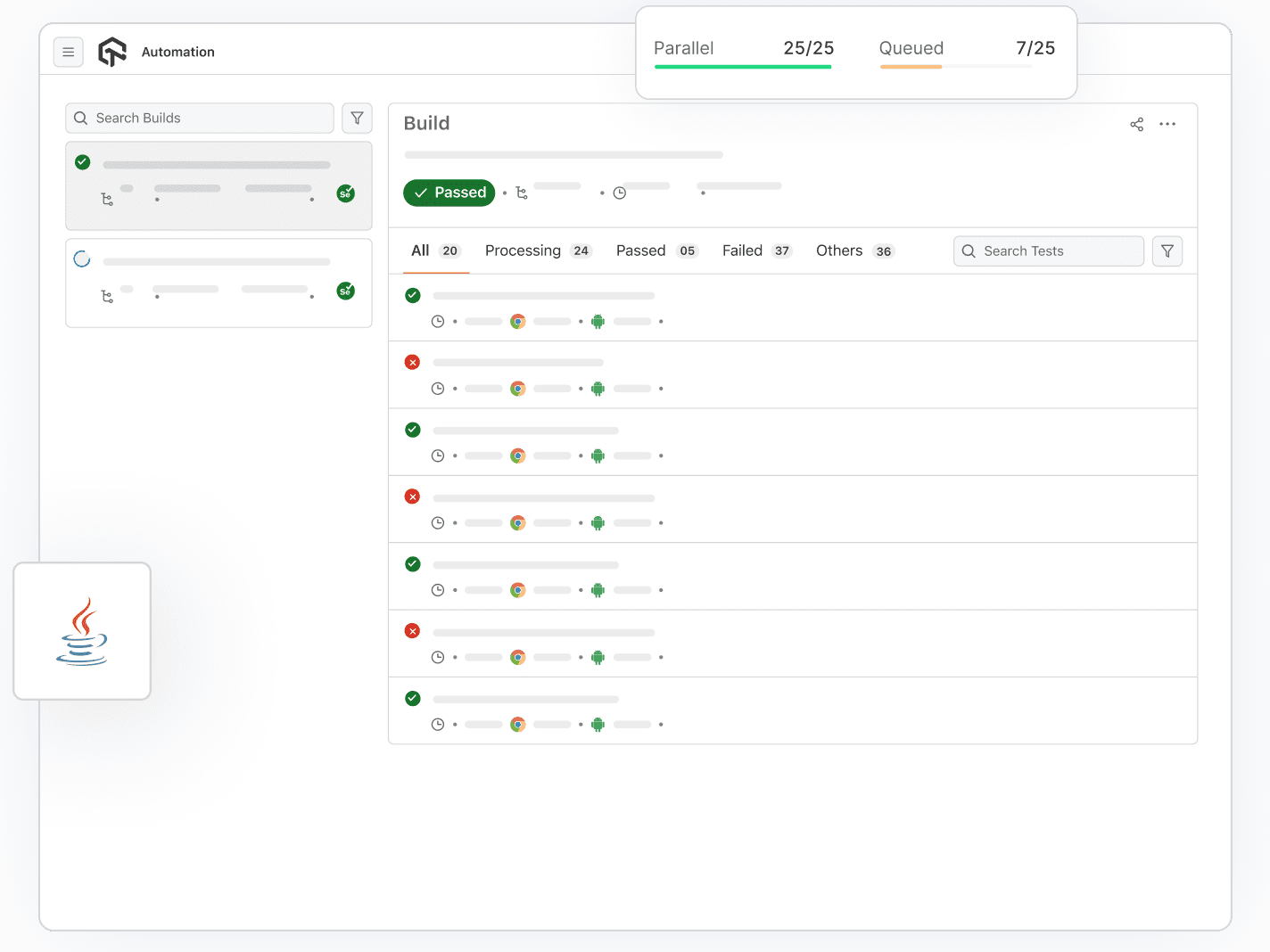Switch to the Processing tab
Screen dimensions: 1270x952
[x=523, y=250]
